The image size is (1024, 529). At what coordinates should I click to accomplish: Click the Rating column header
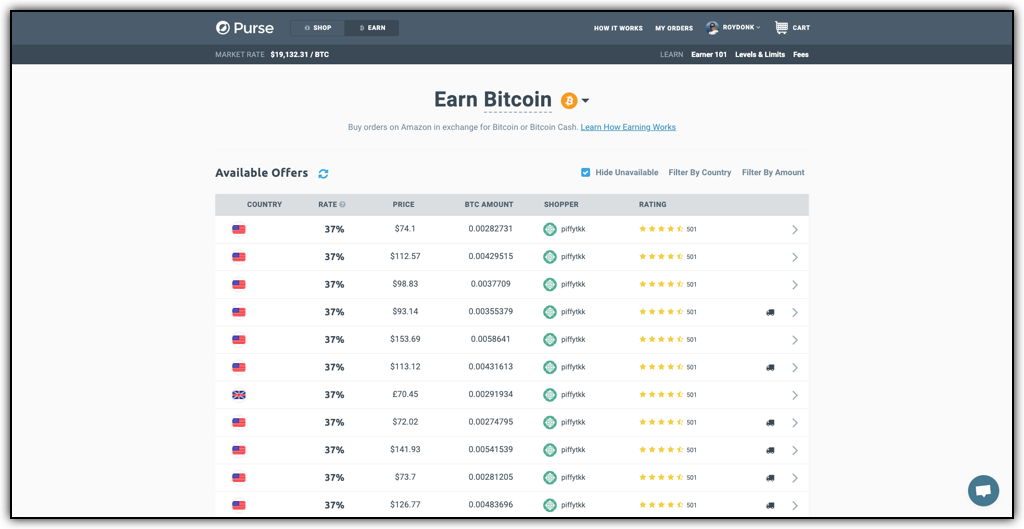pos(652,204)
